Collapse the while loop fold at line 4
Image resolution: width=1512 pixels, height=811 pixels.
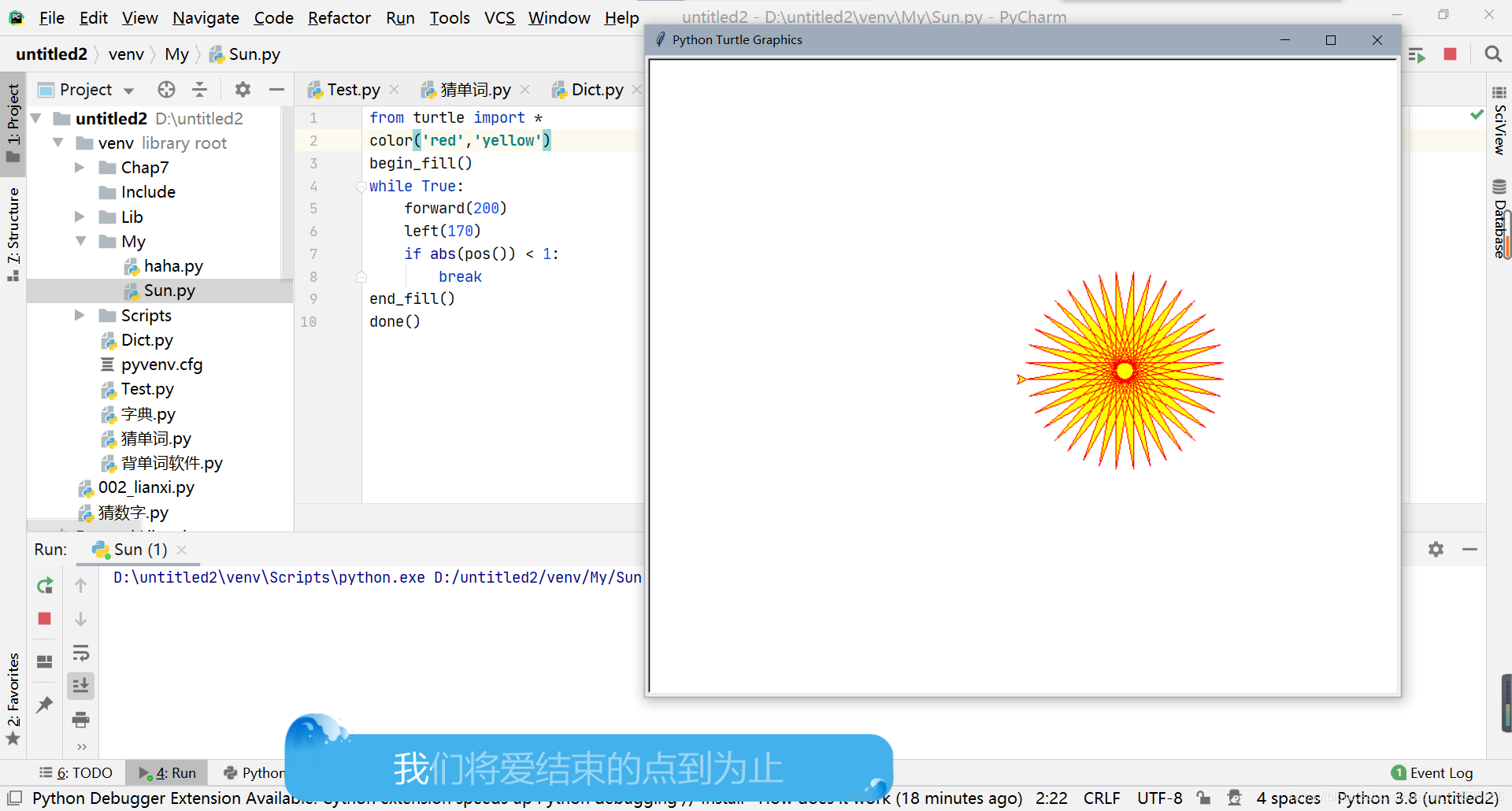click(x=361, y=187)
